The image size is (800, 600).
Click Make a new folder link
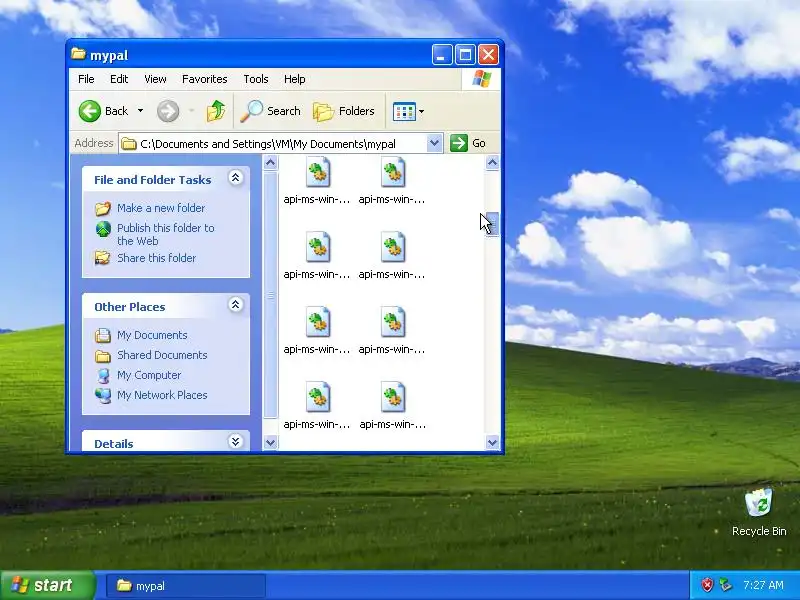pos(161,208)
